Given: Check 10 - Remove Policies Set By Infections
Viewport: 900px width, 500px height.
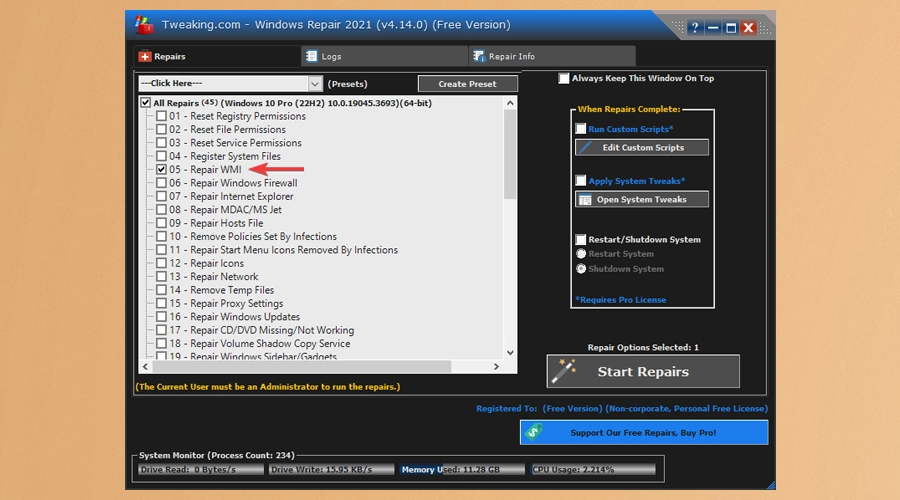Looking at the screenshot, I should [x=161, y=237].
